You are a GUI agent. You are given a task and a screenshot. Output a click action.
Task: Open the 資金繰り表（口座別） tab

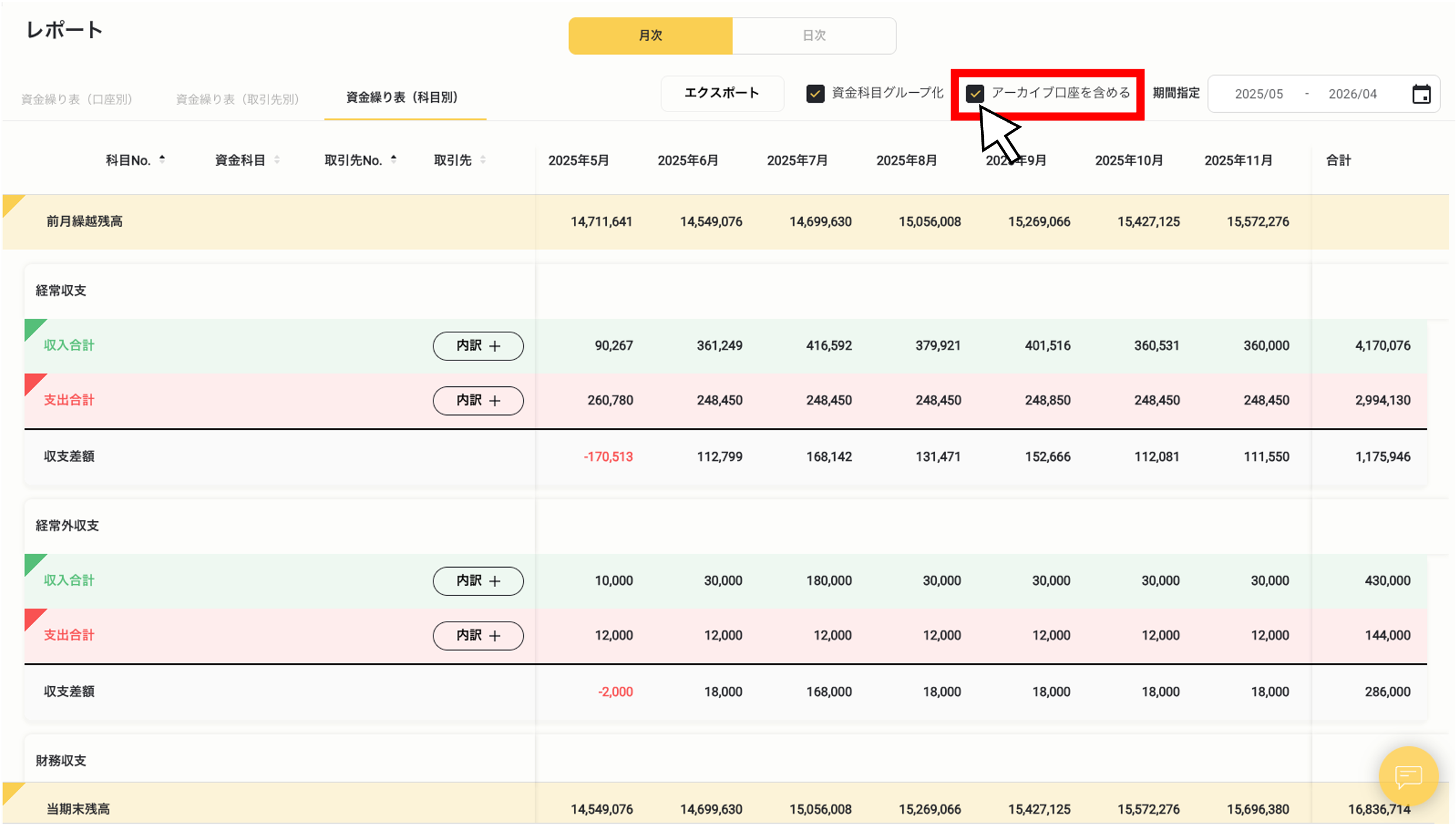point(77,98)
